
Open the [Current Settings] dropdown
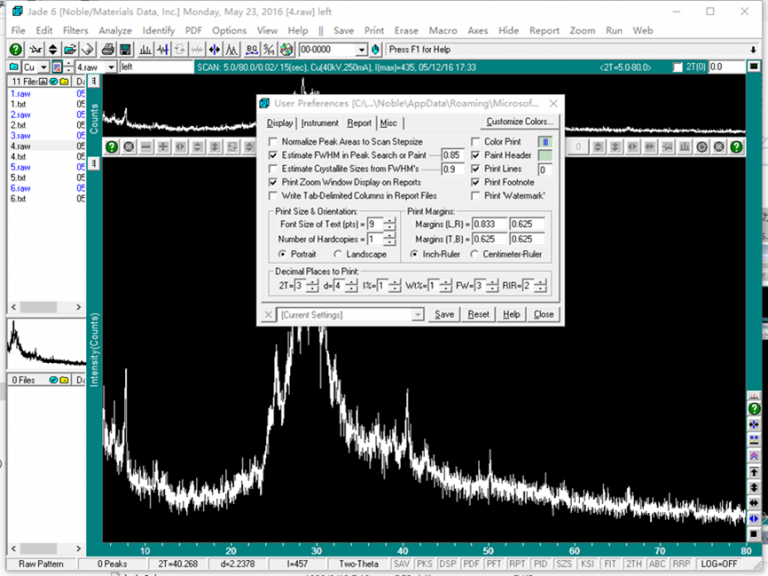417,314
